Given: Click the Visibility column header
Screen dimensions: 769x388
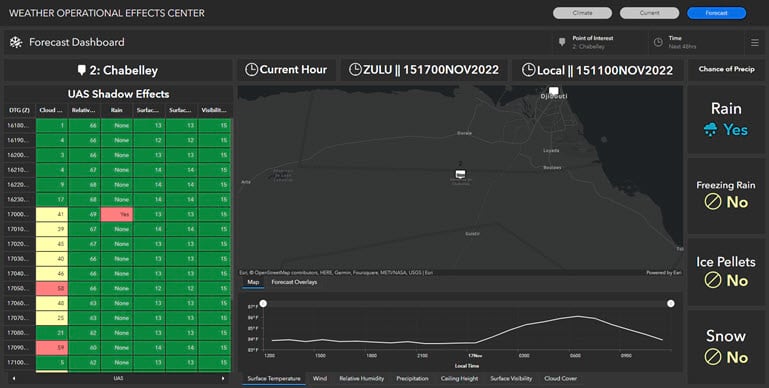Looking at the screenshot, I should coord(214,110).
